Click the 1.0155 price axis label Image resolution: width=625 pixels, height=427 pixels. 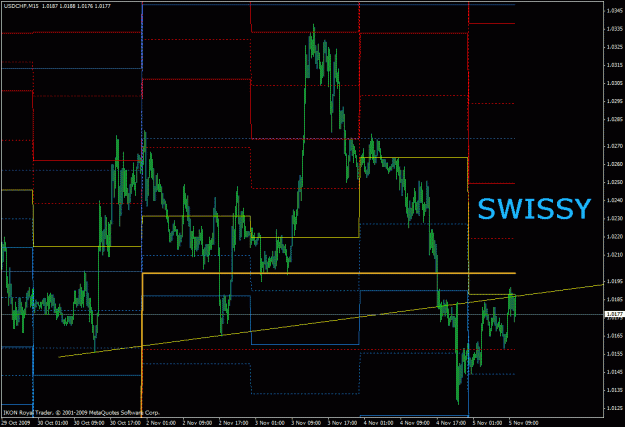pos(615,354)
